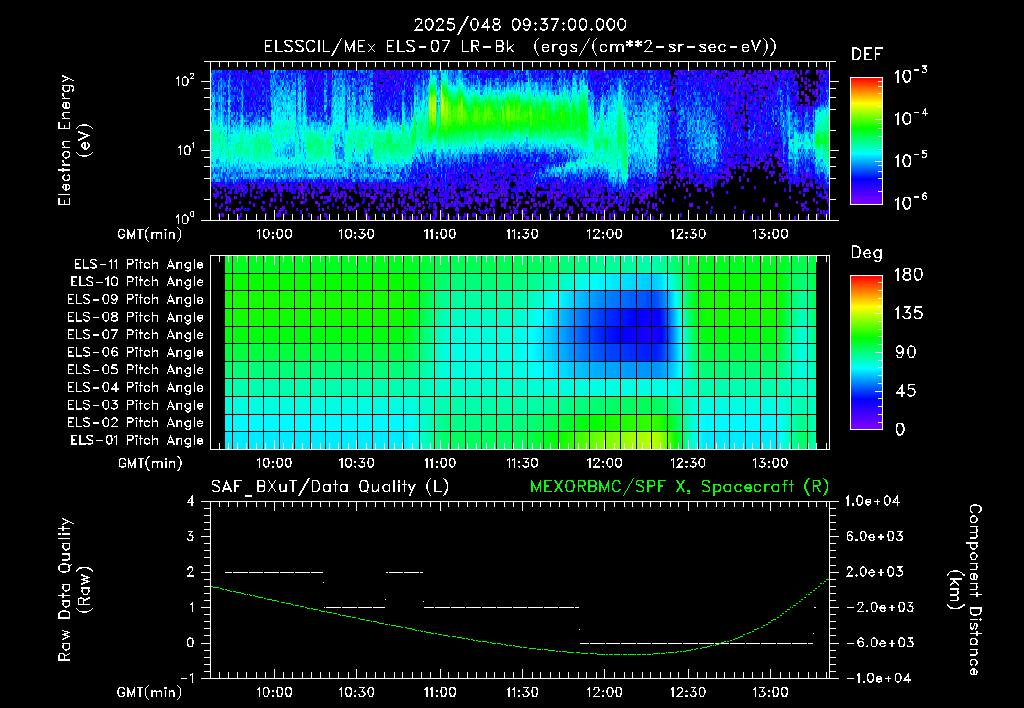Select the ELS-07 Pitch Angle row label
1024x708 pixels.
136,334
